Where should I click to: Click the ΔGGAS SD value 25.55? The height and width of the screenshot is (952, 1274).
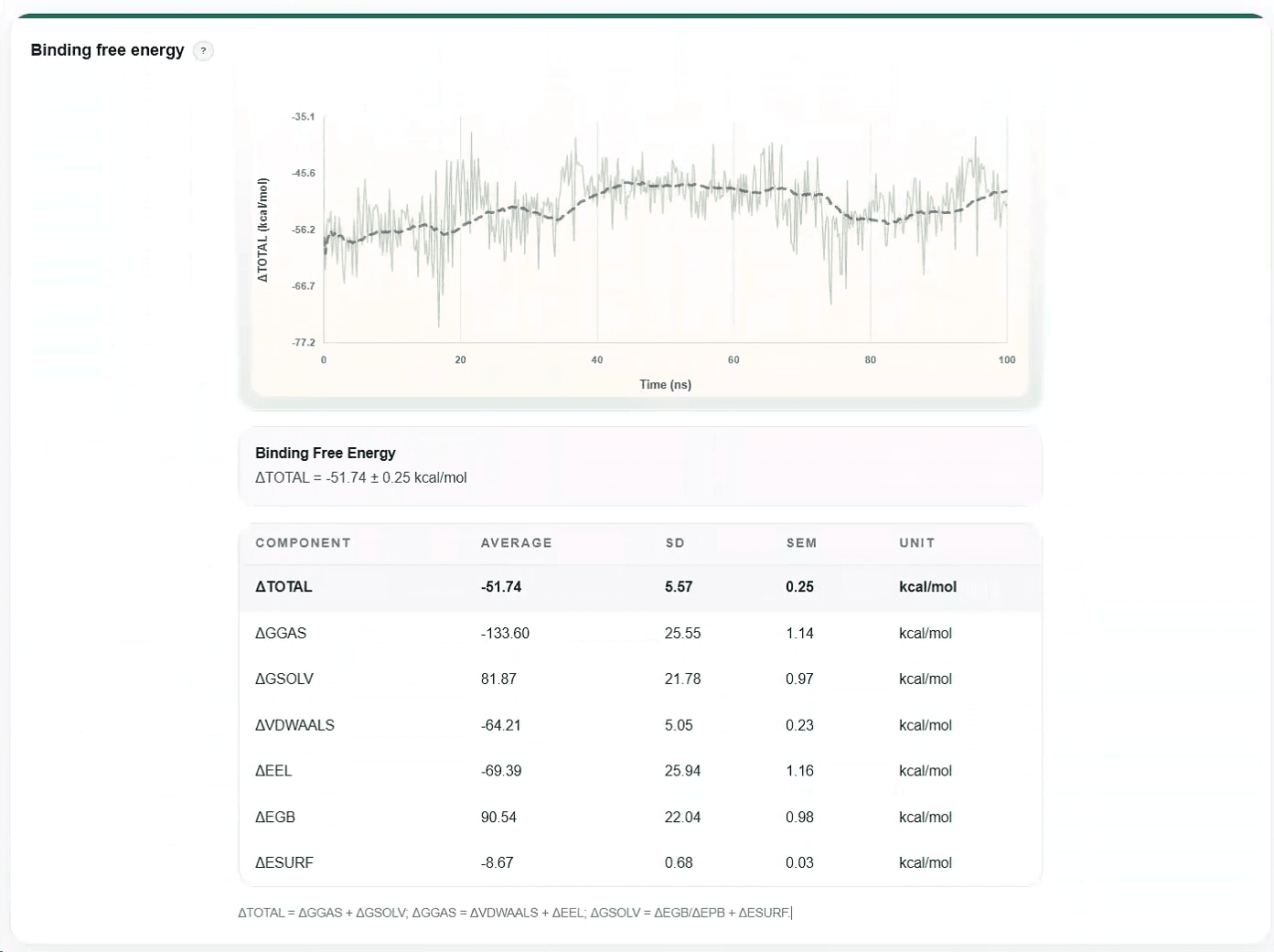tap(683, 633)
